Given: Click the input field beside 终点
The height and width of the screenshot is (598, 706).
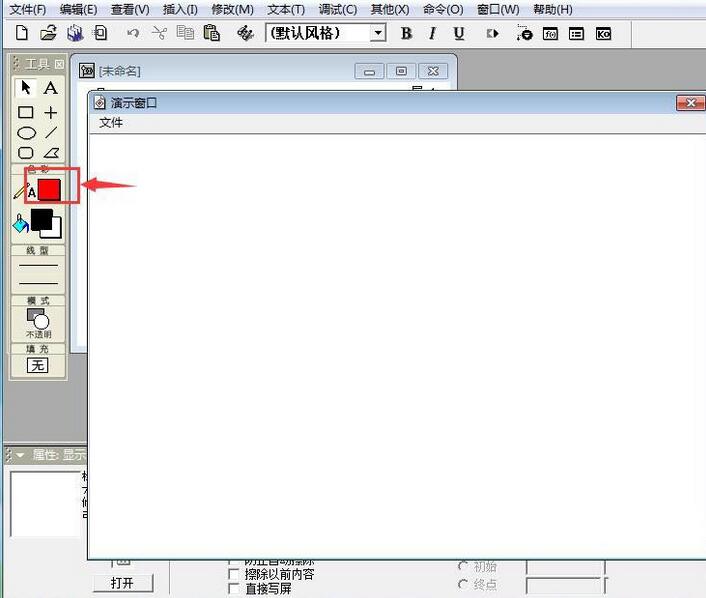Looking at the screenshot, I should pyautogui.click(x=566, y=585).
